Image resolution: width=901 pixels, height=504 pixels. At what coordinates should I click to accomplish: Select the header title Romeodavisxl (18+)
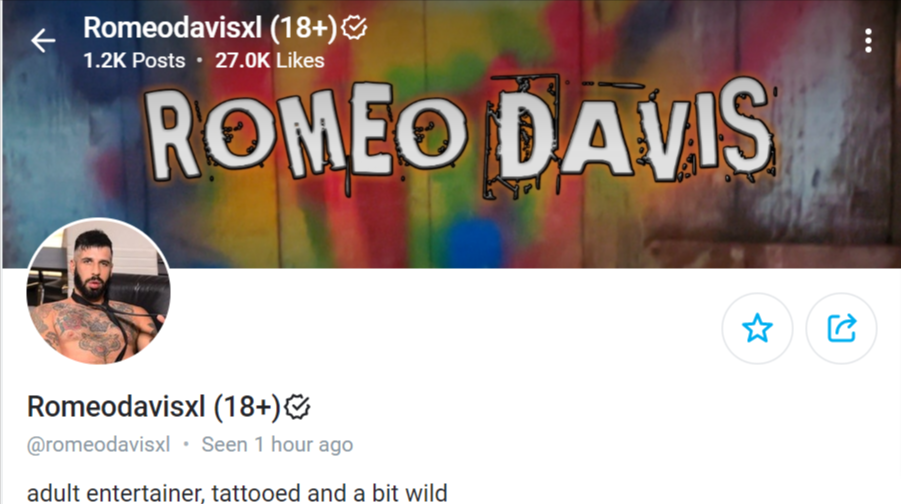[210, 28]
